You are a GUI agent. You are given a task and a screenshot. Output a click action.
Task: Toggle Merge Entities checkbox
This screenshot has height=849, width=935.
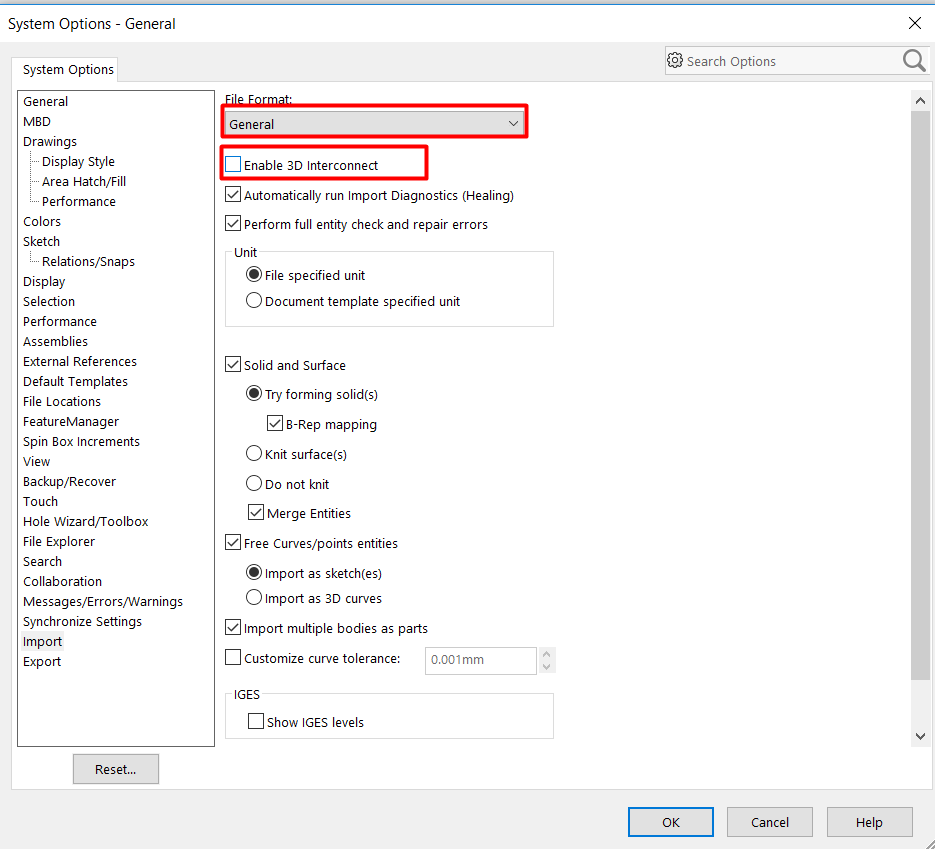[256, 512]
